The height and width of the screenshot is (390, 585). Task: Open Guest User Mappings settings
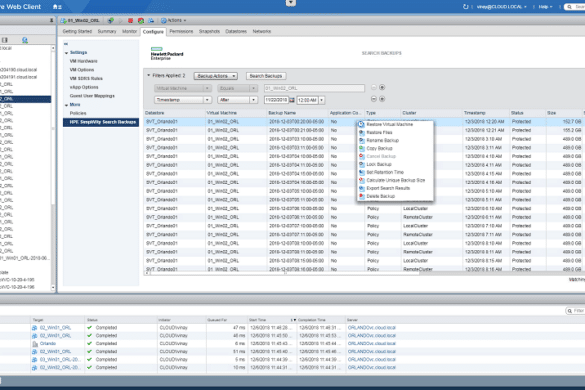[92, 96]
